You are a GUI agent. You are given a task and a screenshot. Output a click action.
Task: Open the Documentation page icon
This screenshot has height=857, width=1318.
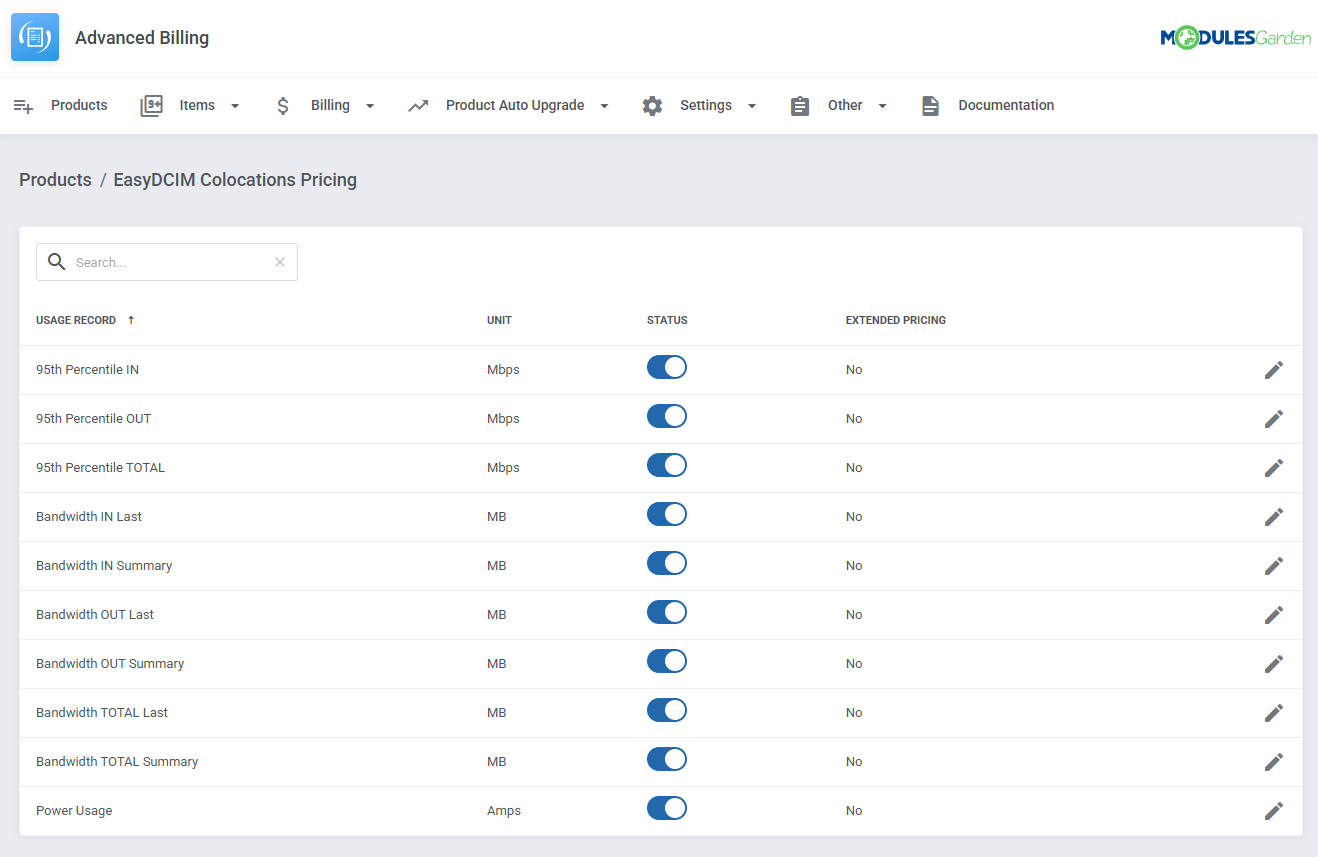[x=930, y=104]
